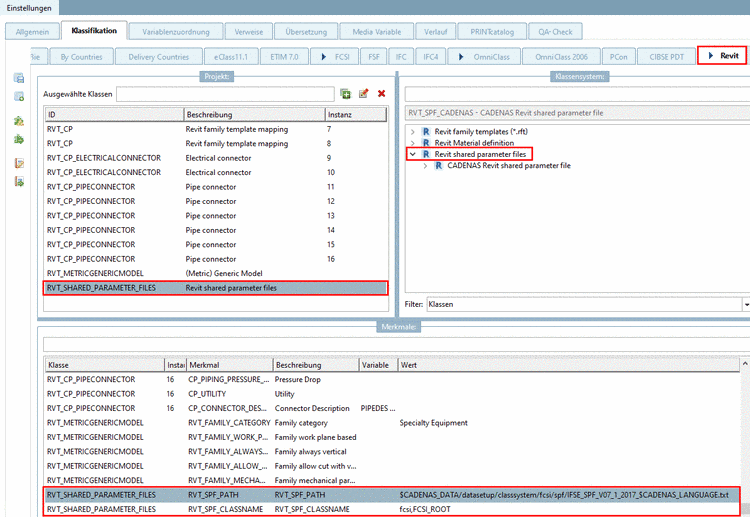
Task: Switch to the Übersetzung tab
Action: pyautogui.click(x=306, y=32)
